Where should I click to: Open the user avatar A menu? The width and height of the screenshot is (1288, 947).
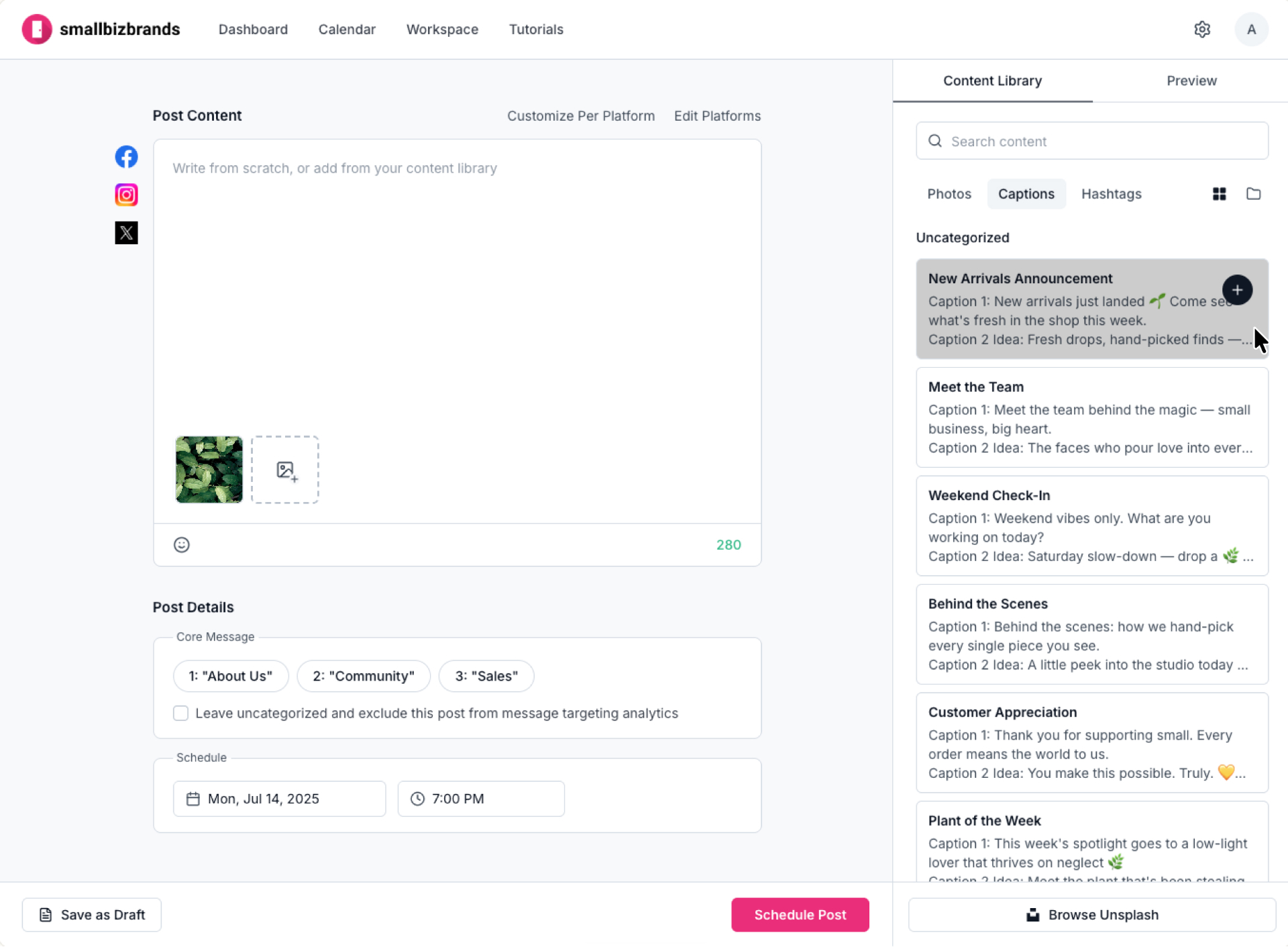(1251, 30)
